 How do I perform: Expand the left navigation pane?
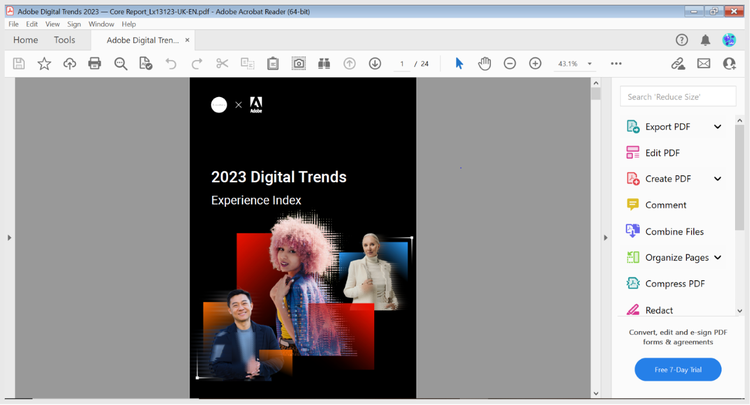(x=9, y=238)
